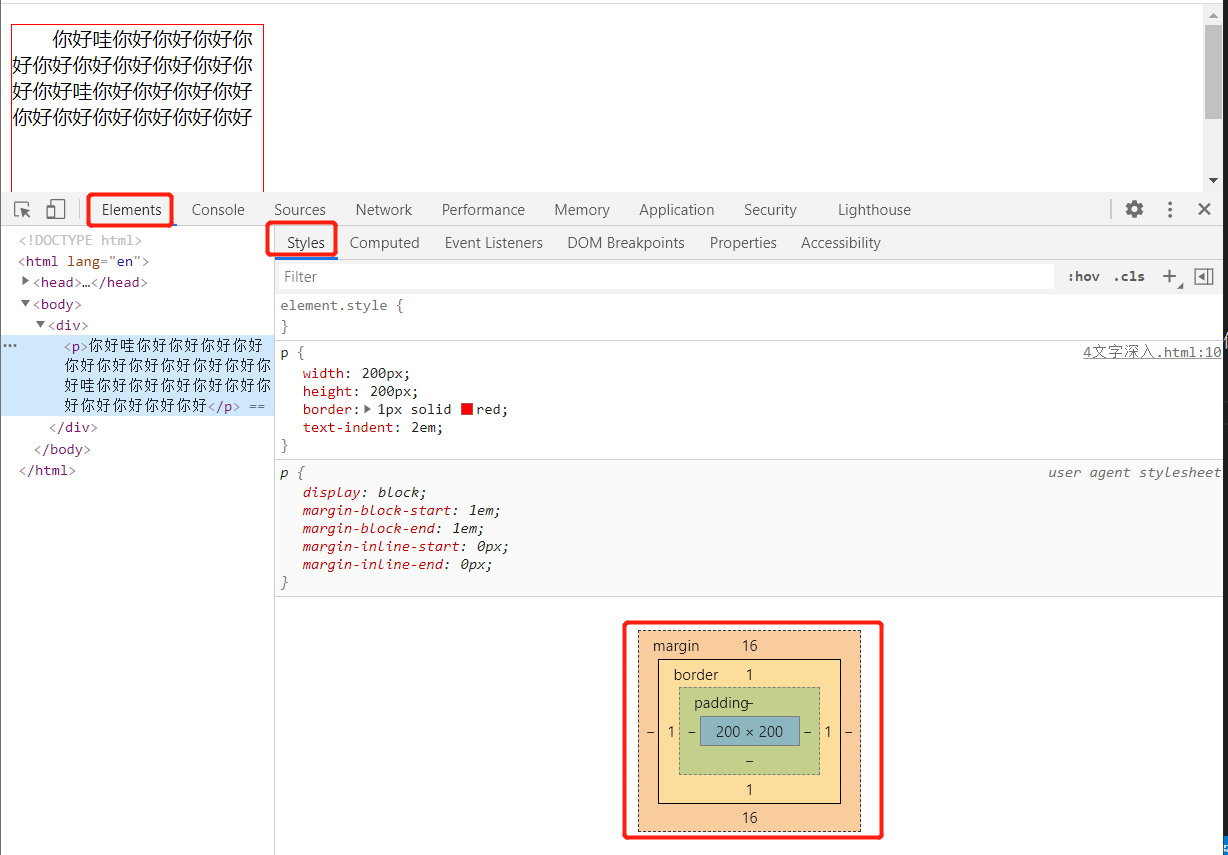The height and width of the screenshot is (855, 1228).
Task: Toggle the computed styles sidebar icon
Action: point(1204,277)
